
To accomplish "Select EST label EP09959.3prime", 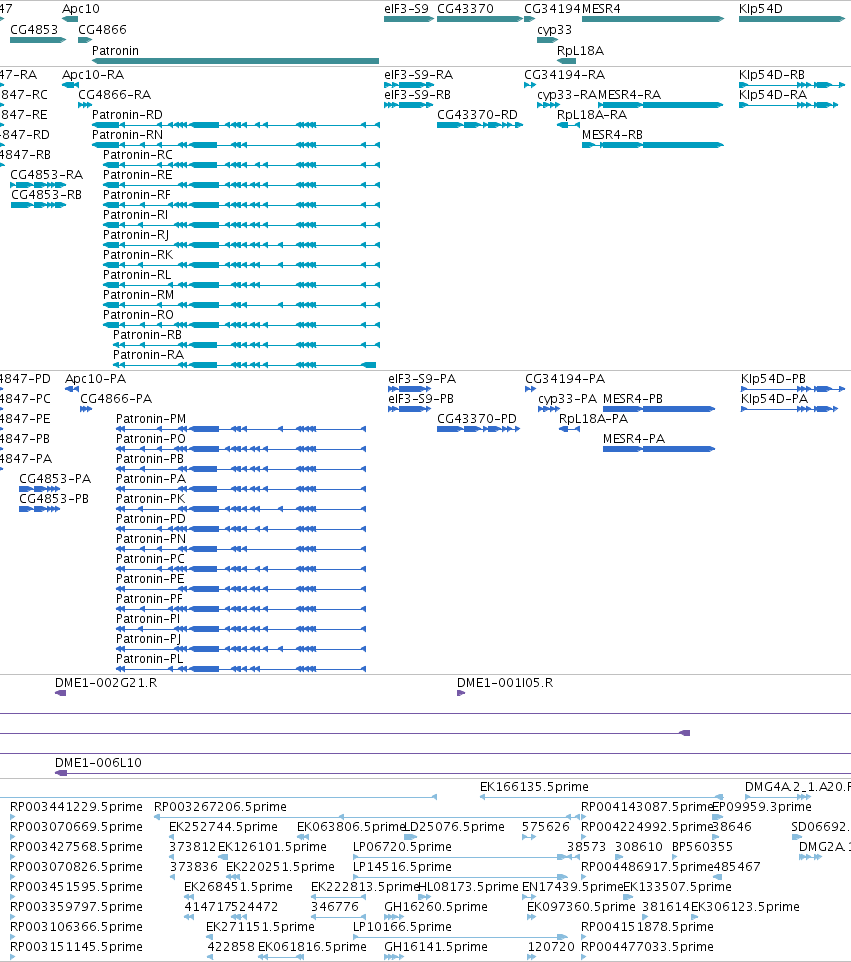I will coord(761,807).
